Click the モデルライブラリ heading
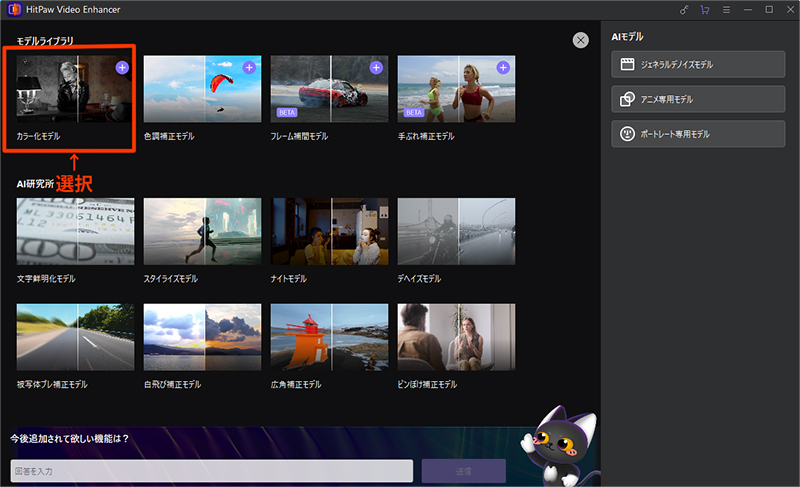This screenshot has width=800, height=487. pyautogui.click(x=45, y=41)
